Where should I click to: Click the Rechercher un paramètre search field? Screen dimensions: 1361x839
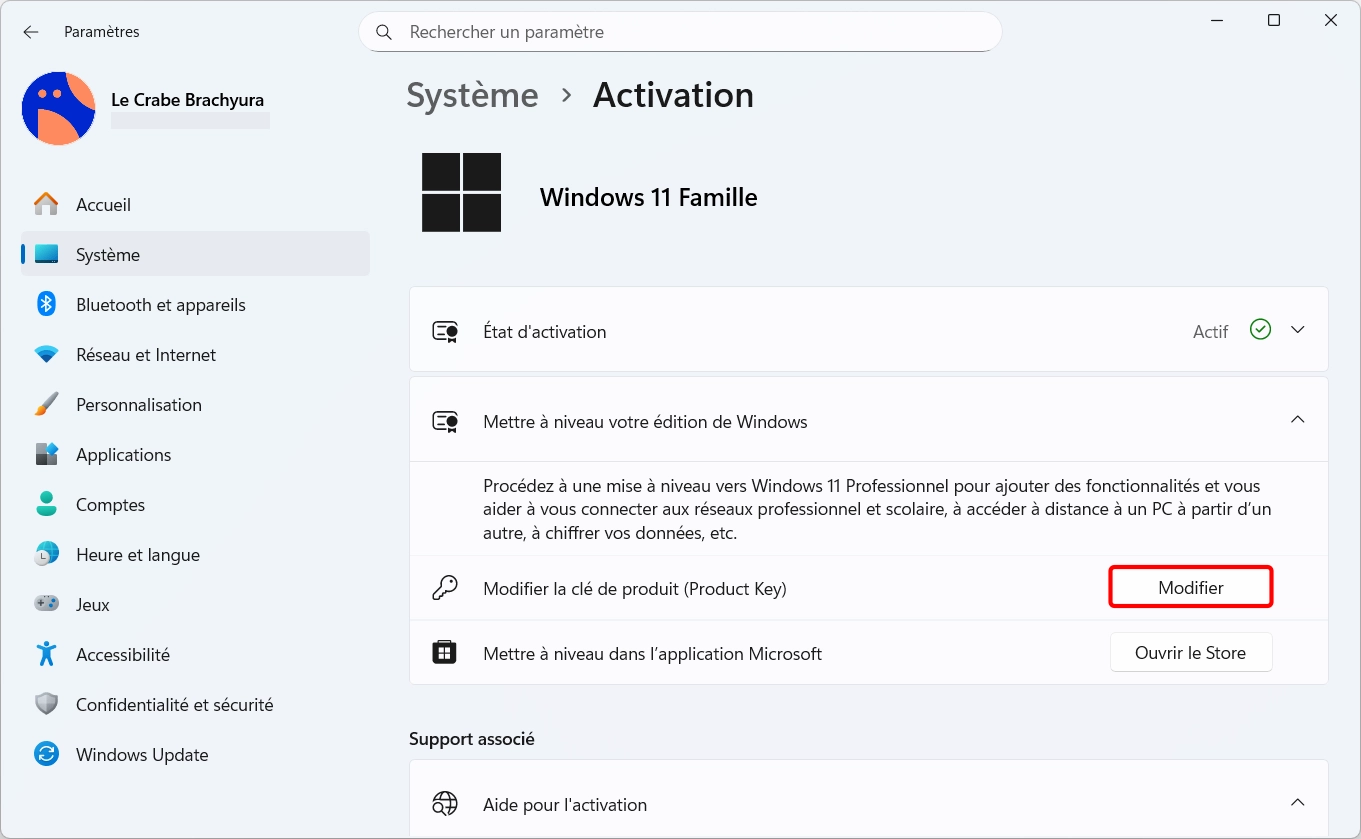pyautogui.click(x=680, y=32)
